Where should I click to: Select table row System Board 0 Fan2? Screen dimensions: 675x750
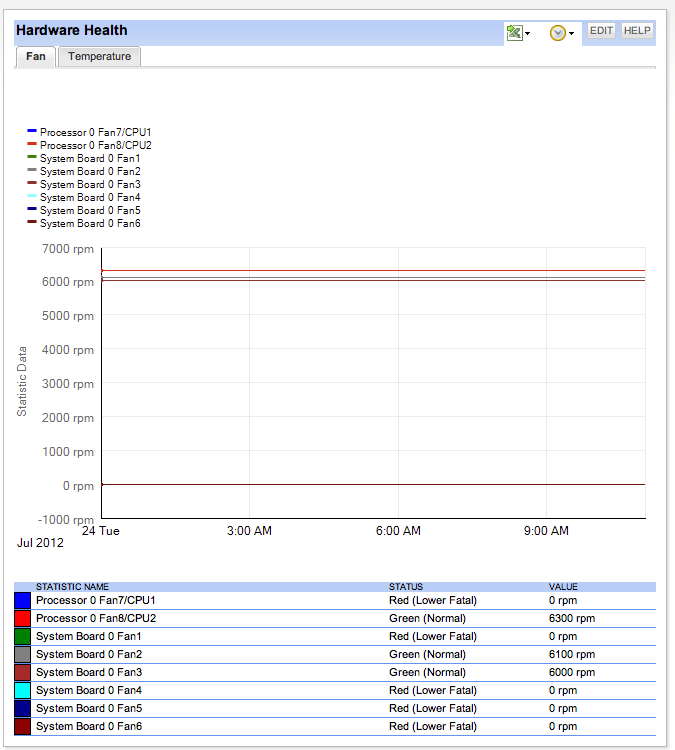click(335, 654)
